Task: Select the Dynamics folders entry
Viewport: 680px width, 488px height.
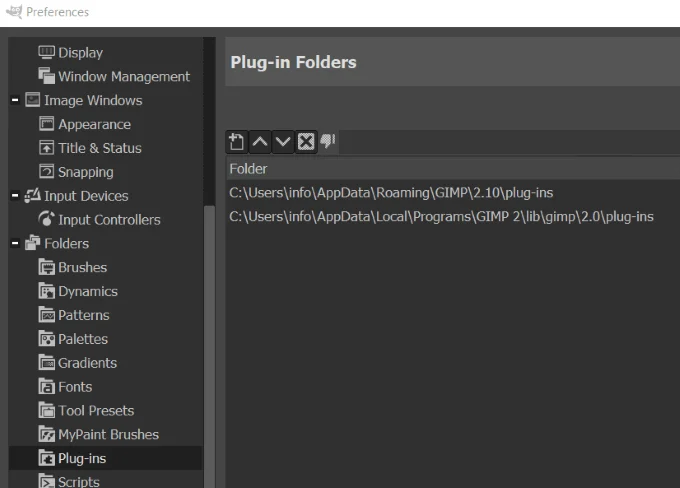Action: (88, 291)
